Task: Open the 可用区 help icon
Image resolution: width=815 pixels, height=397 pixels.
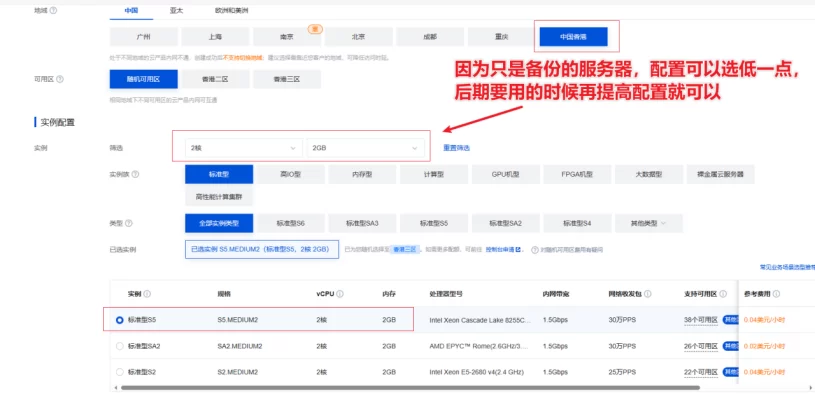Action: [x=60, y=79]
